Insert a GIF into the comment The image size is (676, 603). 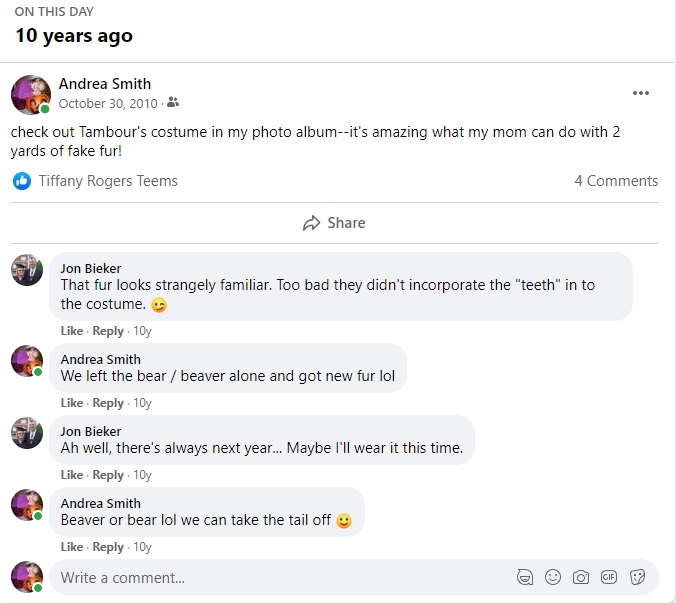tap(609, 577)
